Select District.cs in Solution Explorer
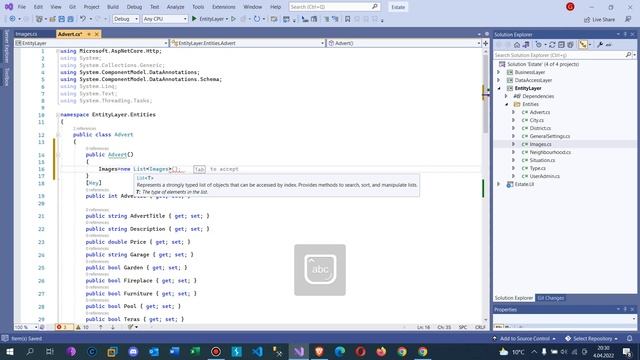This screenshot has height=360, width=640. click(540, 128)
